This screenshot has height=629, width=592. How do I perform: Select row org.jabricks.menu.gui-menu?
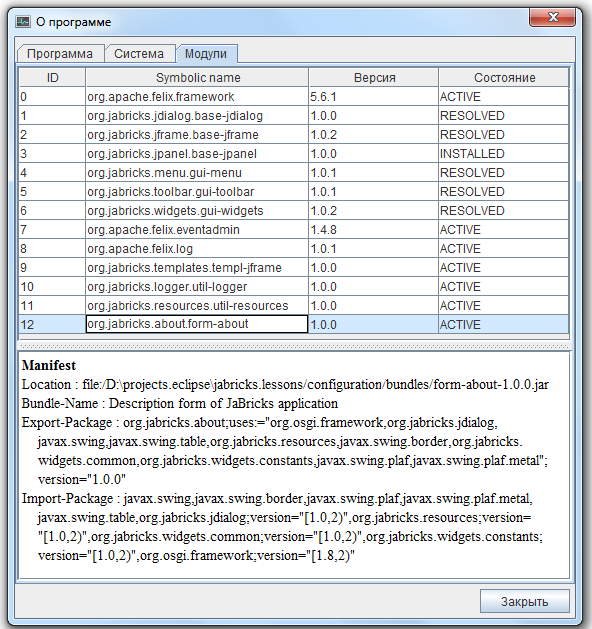coord(294,172)
